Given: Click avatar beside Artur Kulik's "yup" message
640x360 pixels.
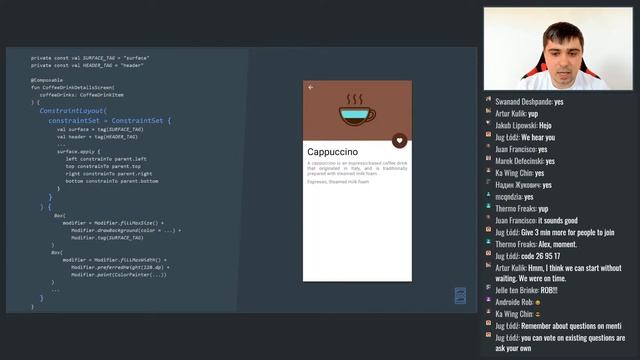Looking at the screenshot, I should 488,111.
